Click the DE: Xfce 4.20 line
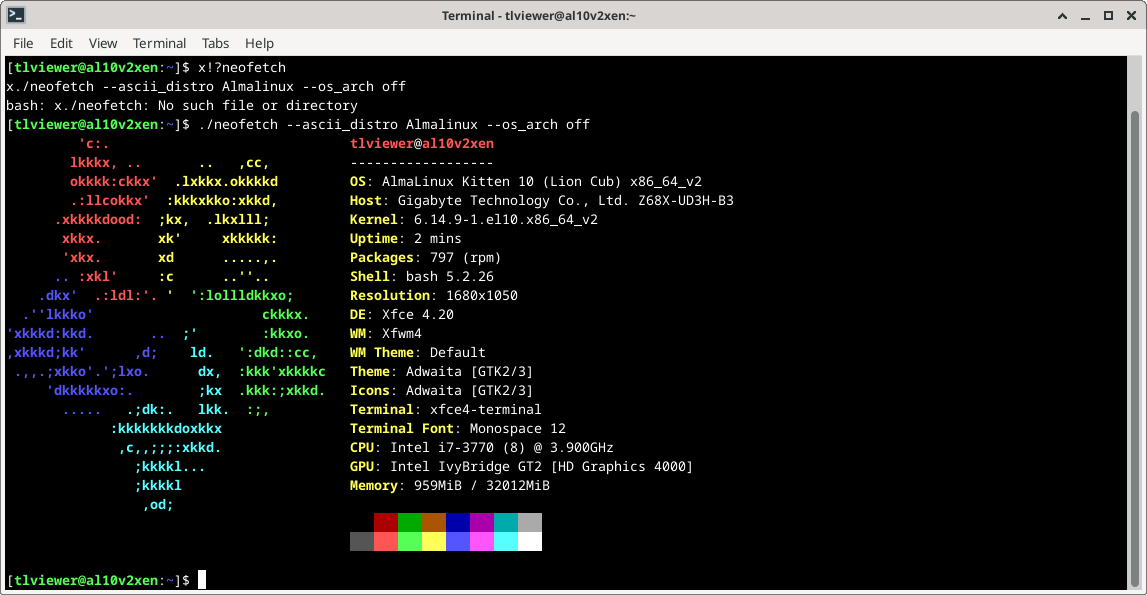The width and height of the screenshot is (1147, 595). tap(402, 315)
